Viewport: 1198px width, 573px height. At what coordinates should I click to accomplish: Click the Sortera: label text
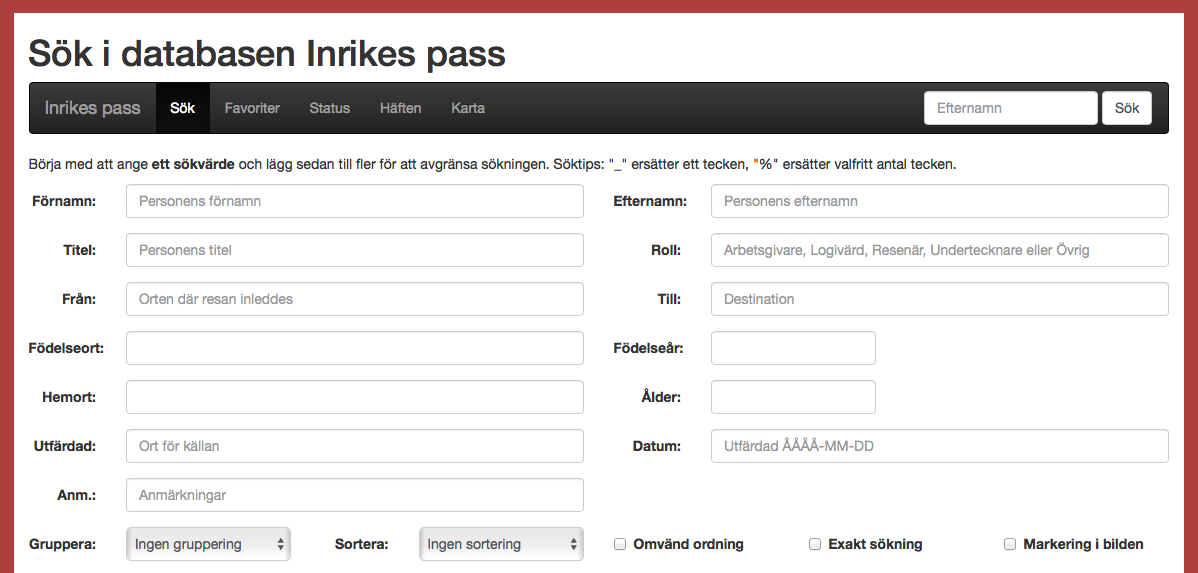[x=361, y=544]
